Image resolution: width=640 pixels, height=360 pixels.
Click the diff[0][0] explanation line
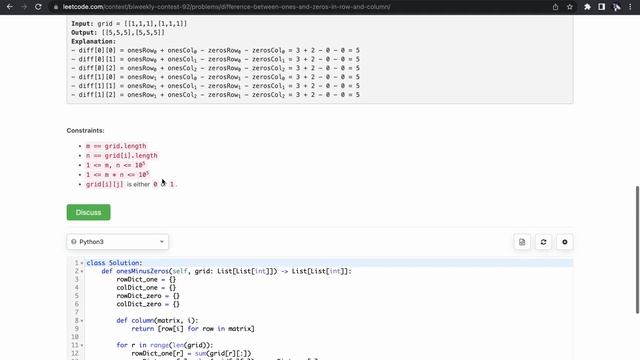coord(216,50)
